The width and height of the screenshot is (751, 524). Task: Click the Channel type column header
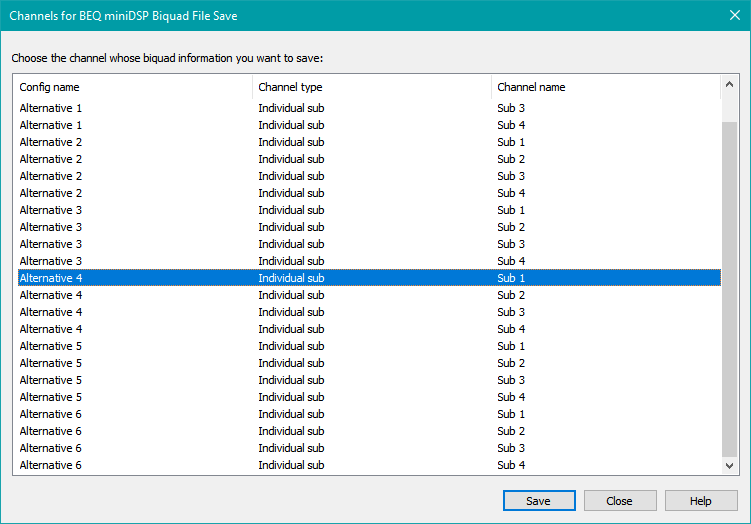coord(372,87)
